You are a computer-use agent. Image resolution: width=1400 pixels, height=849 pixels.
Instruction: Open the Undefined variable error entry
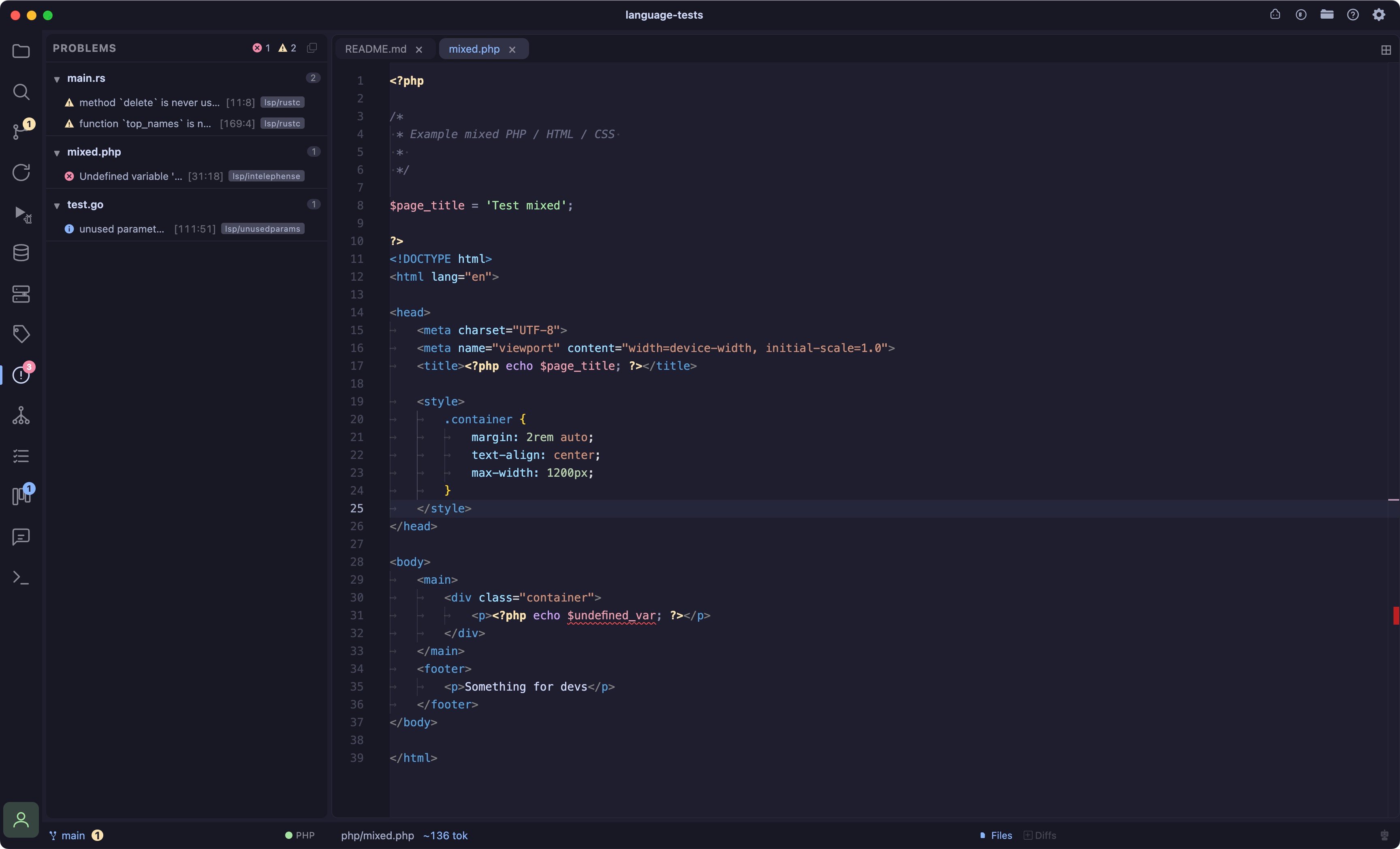186,176
